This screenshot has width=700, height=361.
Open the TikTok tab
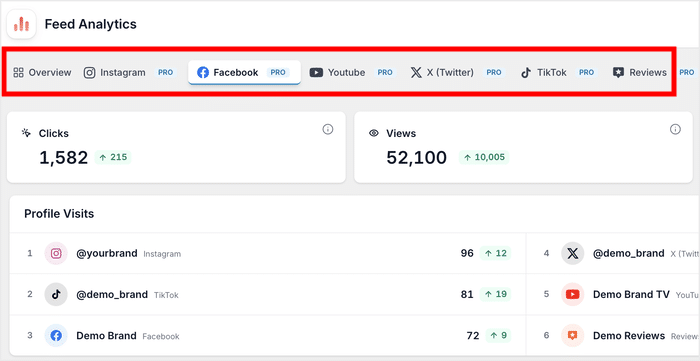559,72
